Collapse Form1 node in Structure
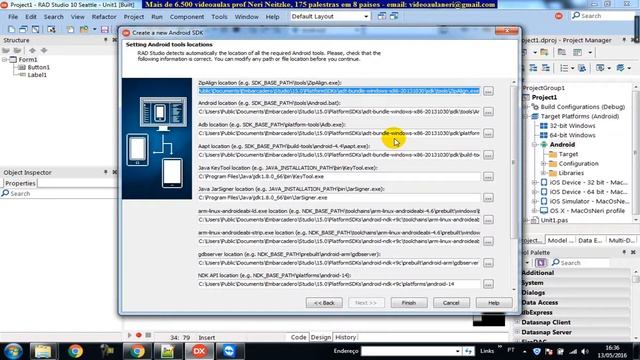Screen dimensions: 640x360 point(4,60)
